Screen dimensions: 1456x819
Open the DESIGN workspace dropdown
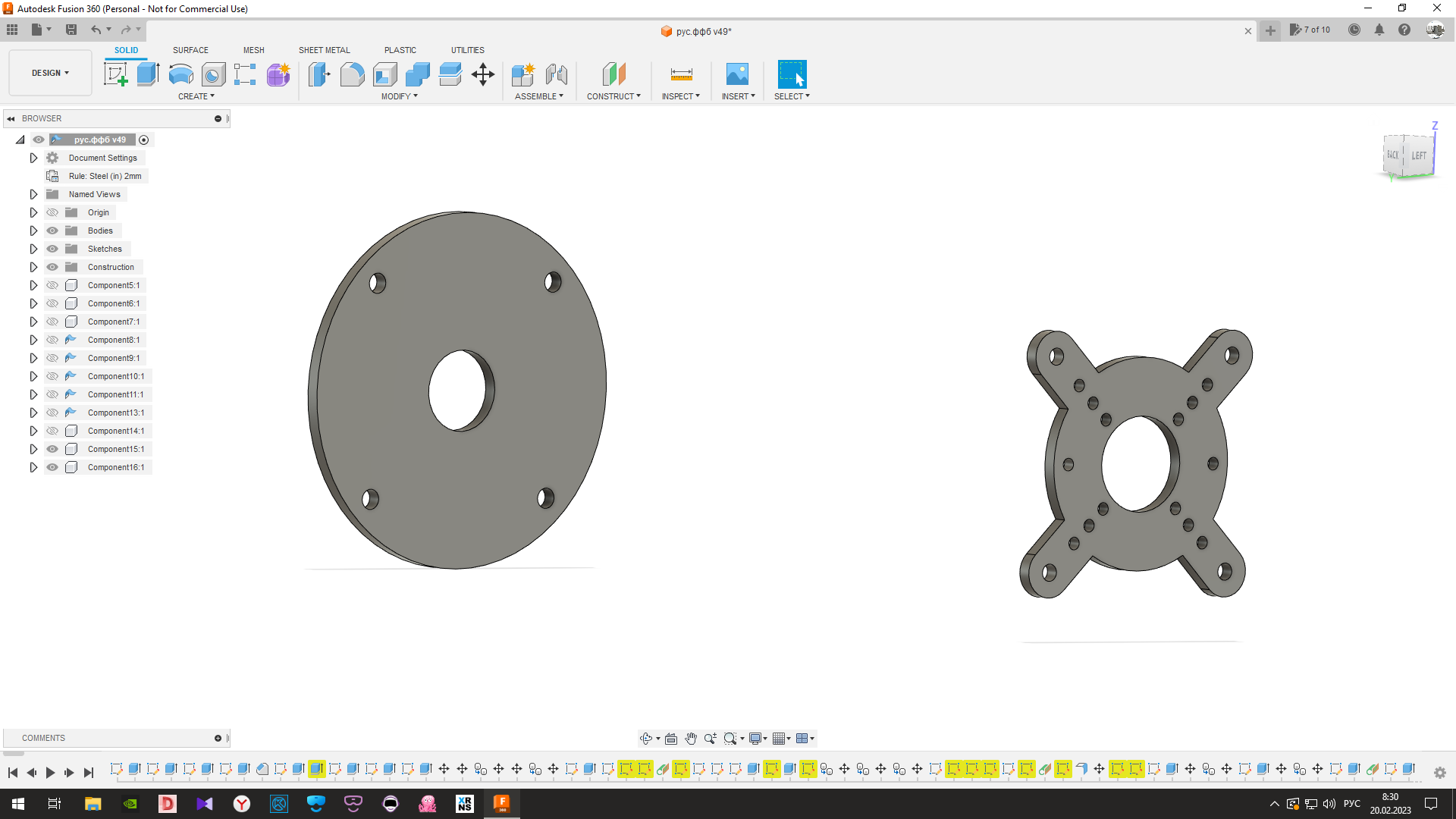(x=50, y=73)
